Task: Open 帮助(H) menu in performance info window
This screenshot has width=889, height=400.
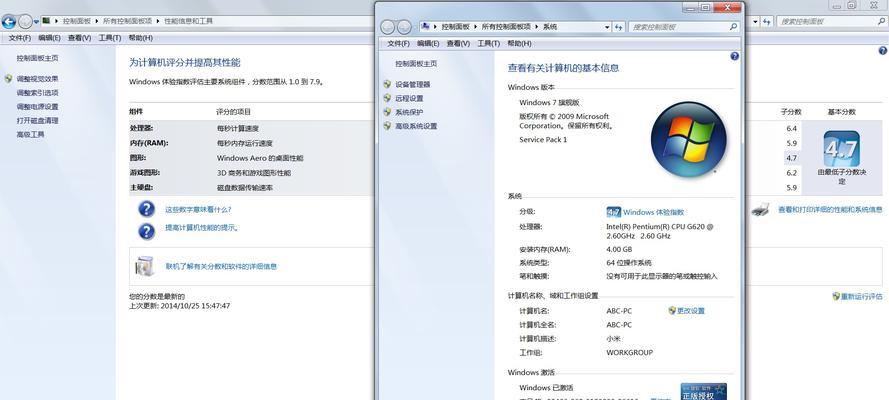Action: [141, 37]
